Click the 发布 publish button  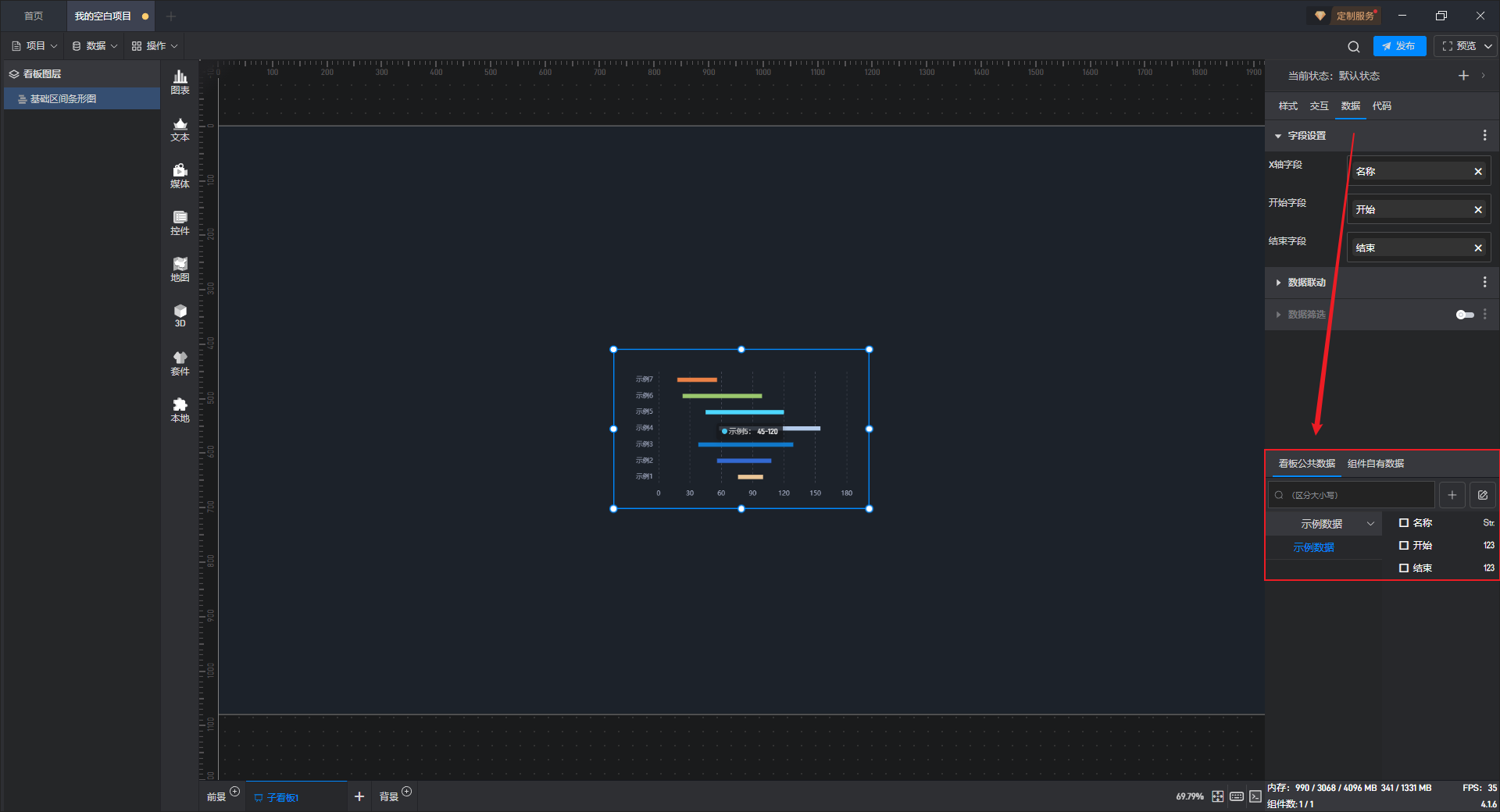click(x=1398, y=46)
